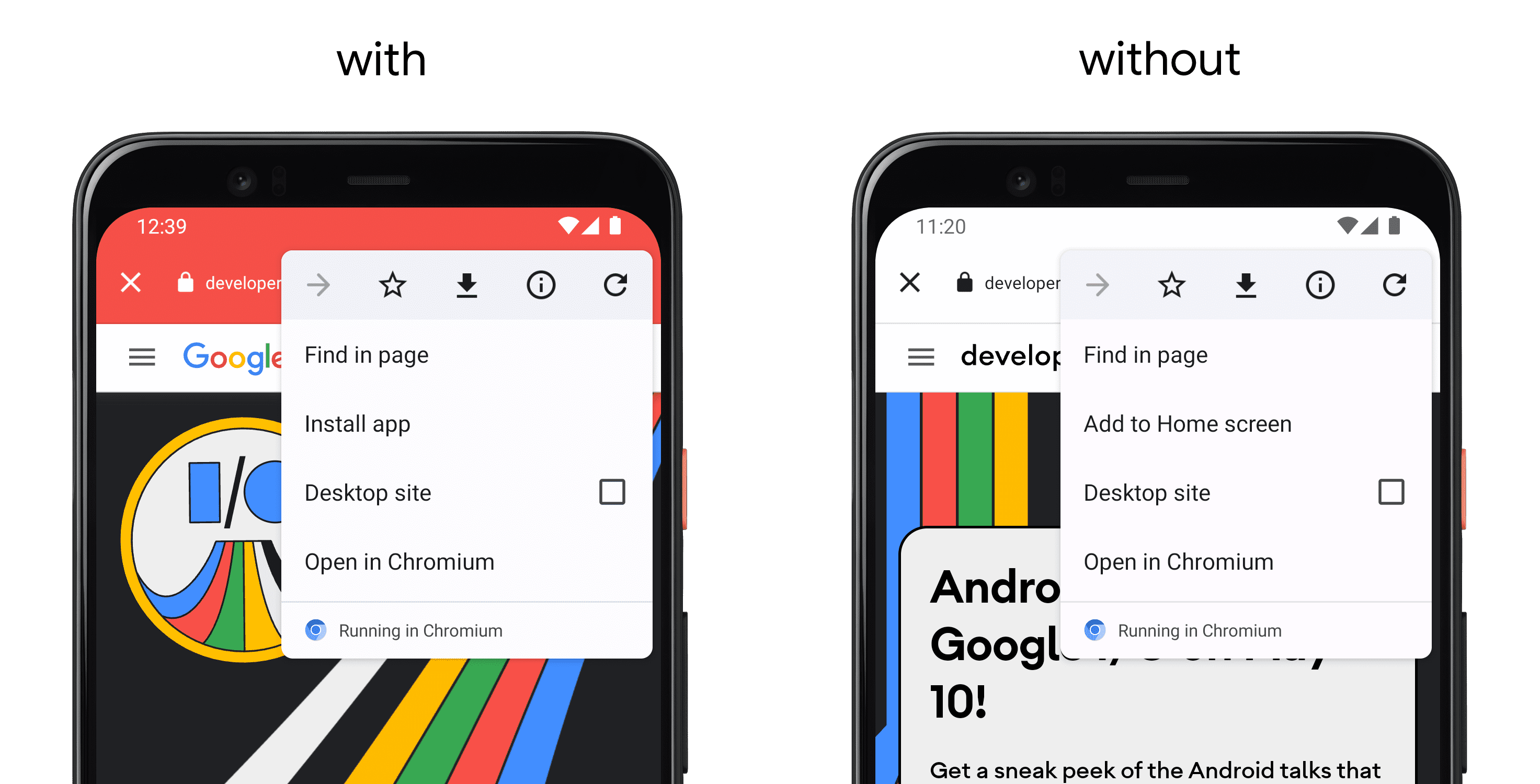Click the bookmark star icon
Image resolution: width=1540 pixels, height=784 pixels.
[x=393, y=284]
